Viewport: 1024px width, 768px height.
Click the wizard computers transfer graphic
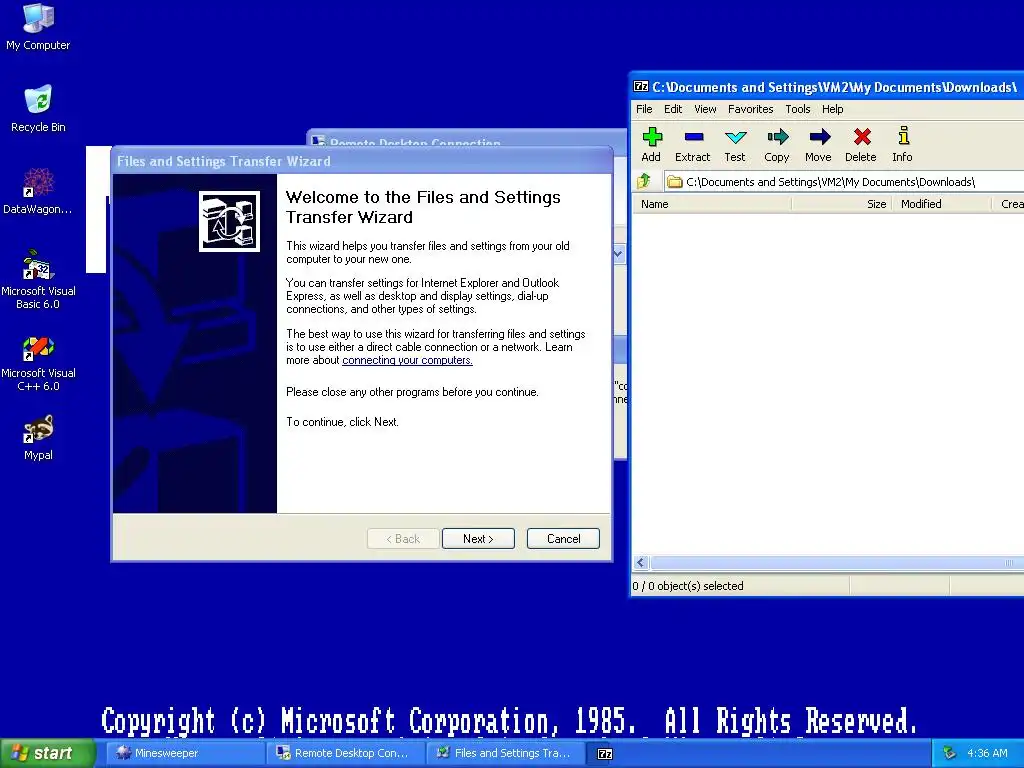point(229,221)
